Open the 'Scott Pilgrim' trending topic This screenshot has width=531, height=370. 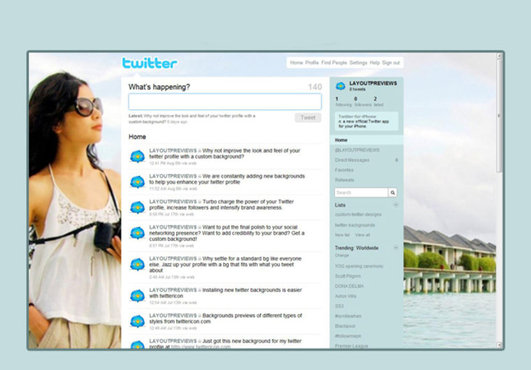point(348,276)
